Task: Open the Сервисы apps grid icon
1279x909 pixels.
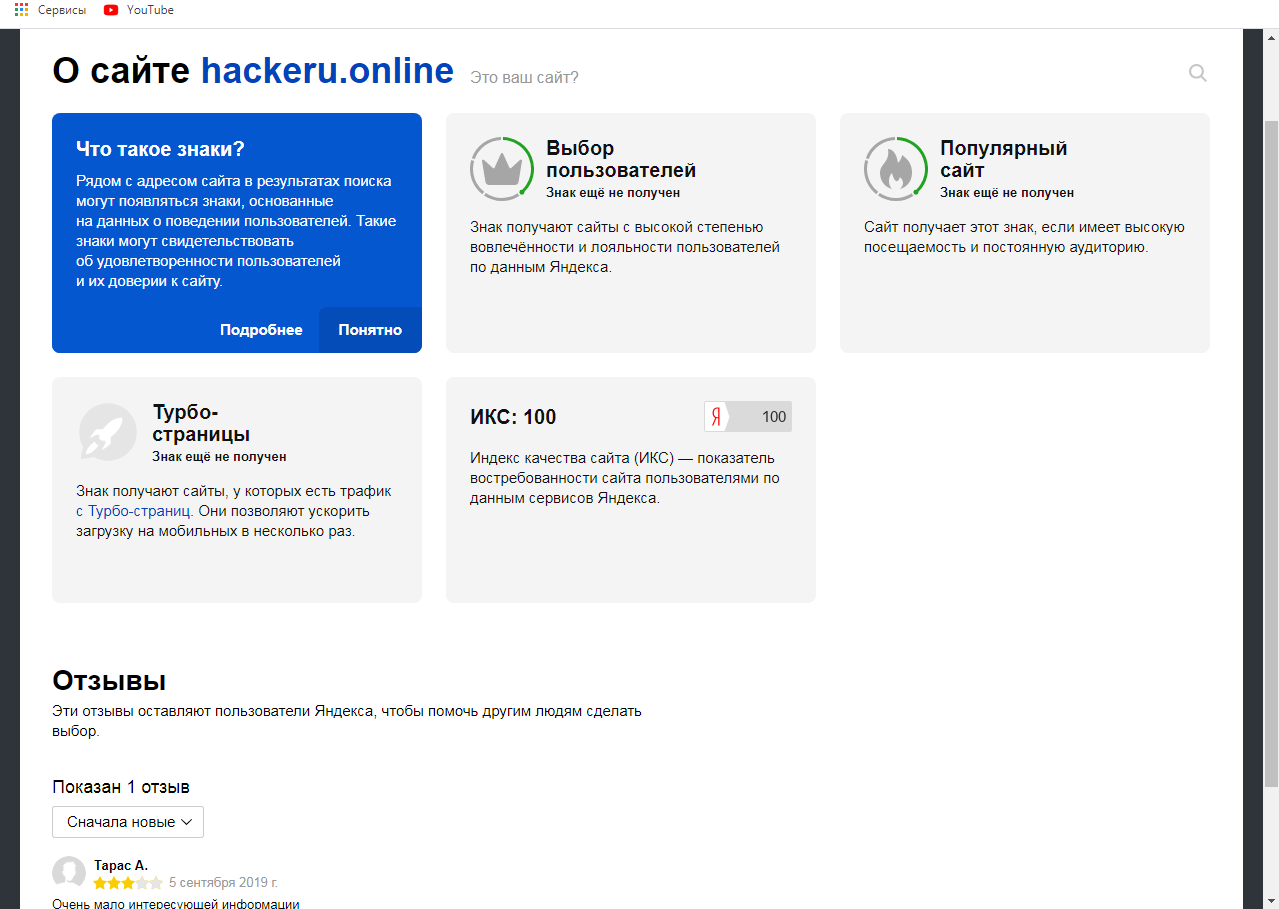Action: coord(21,10)
